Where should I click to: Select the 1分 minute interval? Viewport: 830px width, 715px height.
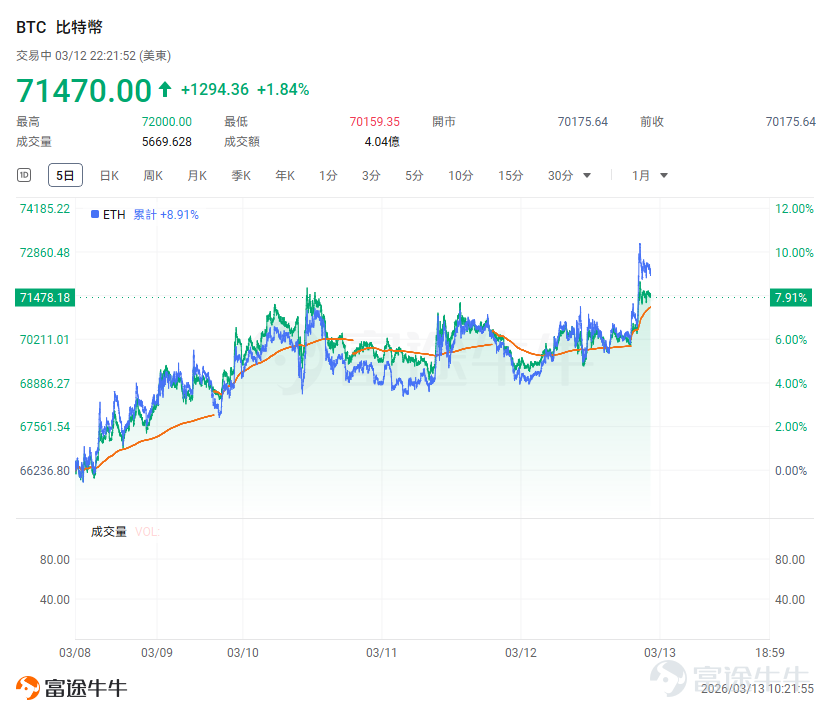pyautogui.click(x=328, y=176)
